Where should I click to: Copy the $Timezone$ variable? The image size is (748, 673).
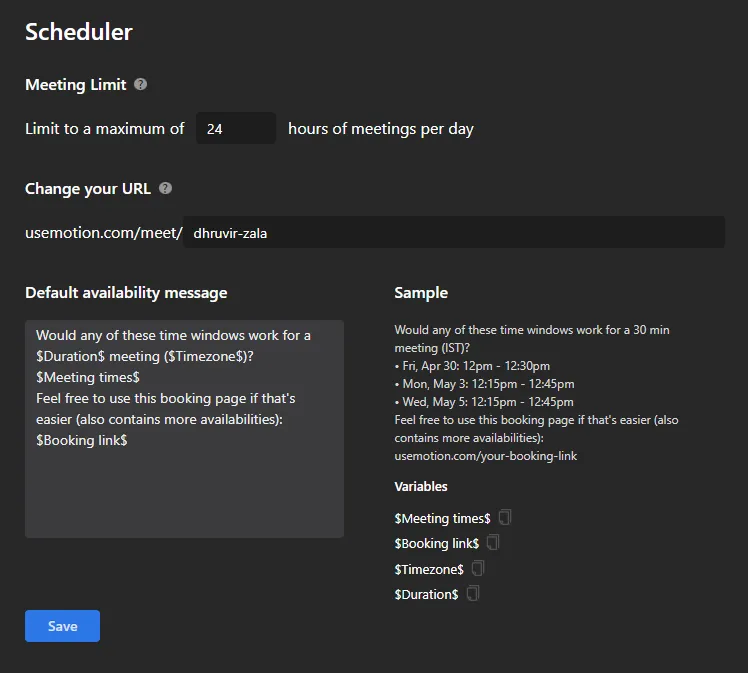478,568
